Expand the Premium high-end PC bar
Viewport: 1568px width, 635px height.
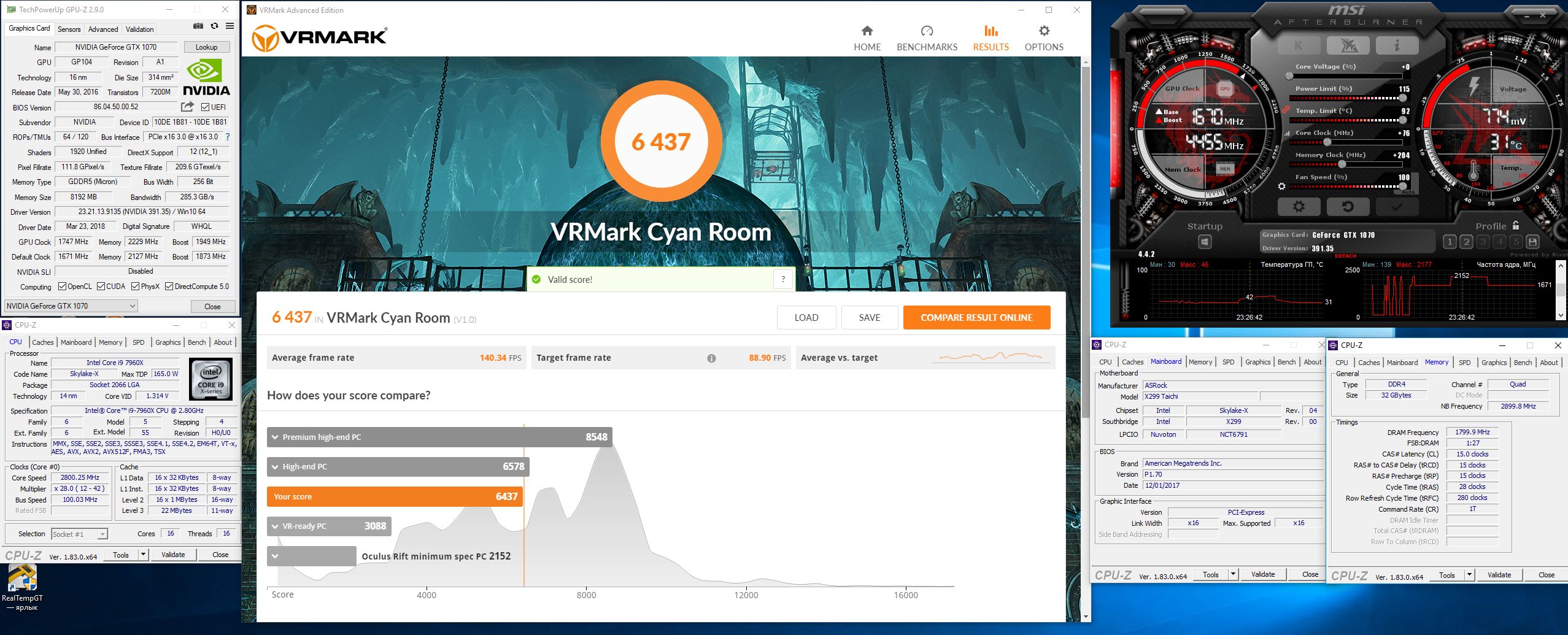coord(274,437)
